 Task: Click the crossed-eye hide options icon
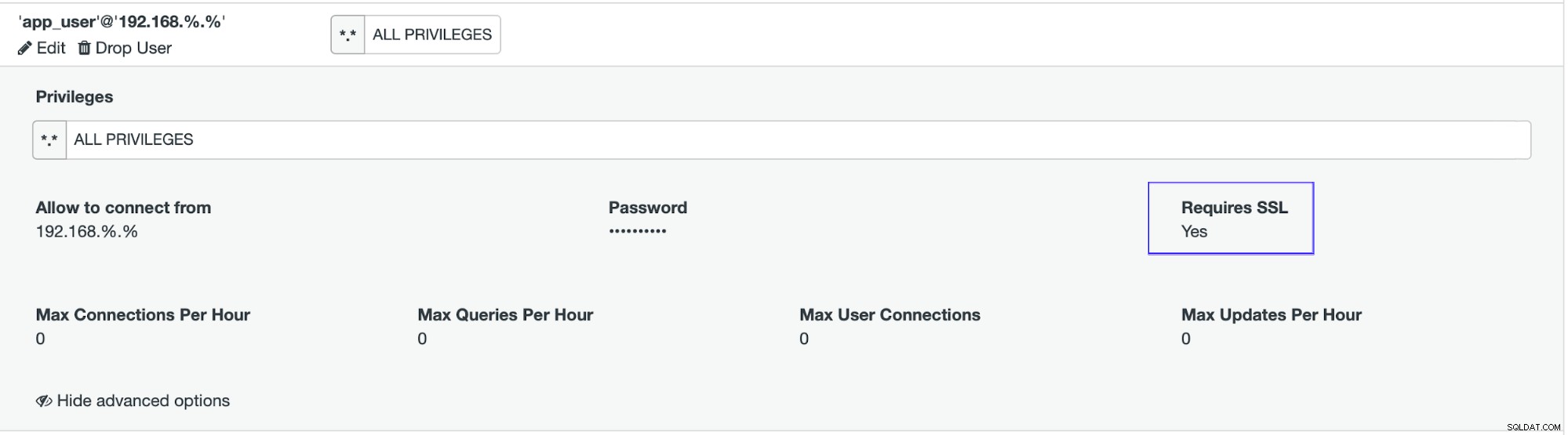pyautogui.click(x=44, y=401)
